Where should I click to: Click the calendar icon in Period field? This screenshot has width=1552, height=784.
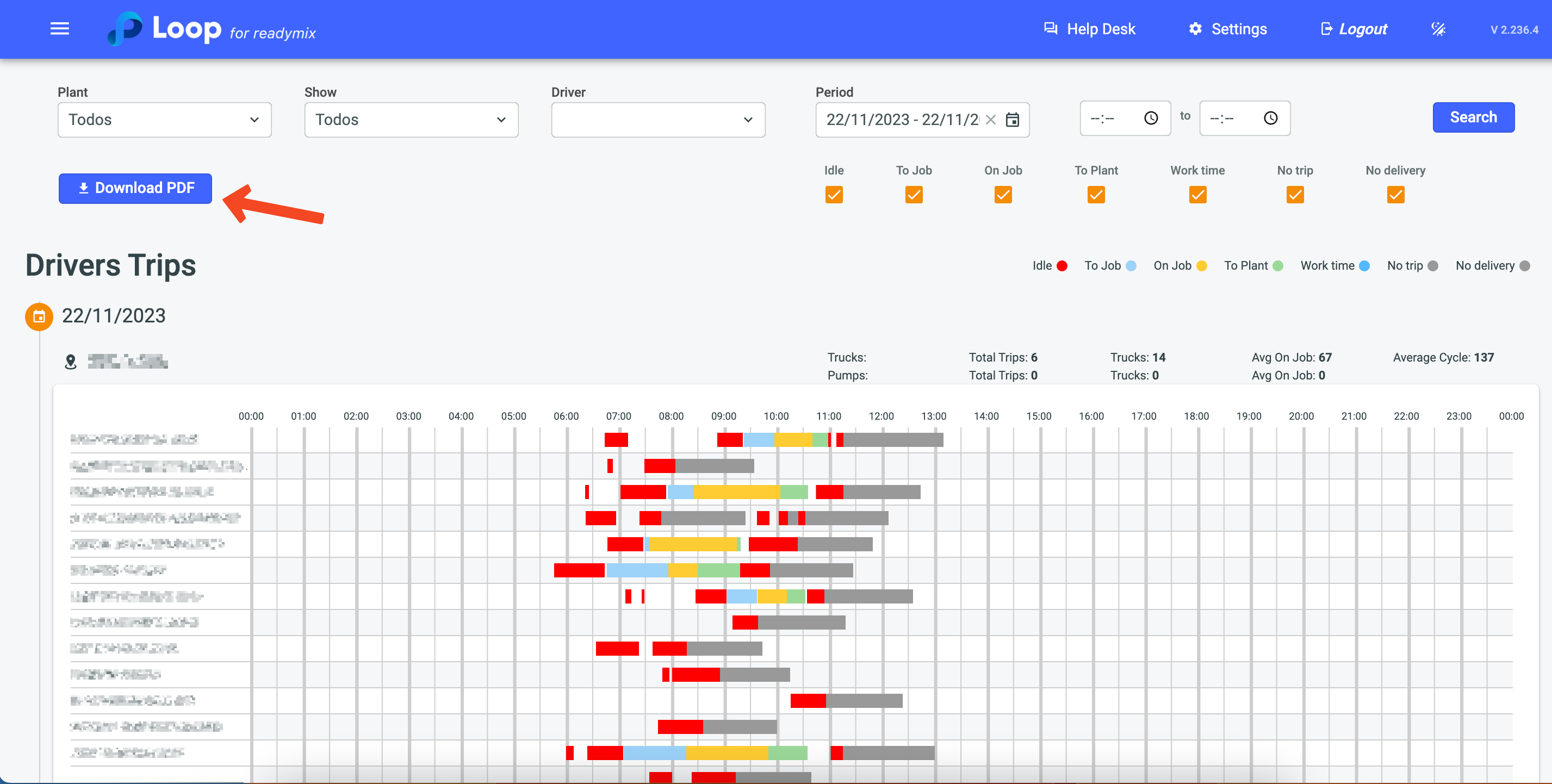[x=1012, y=120]
